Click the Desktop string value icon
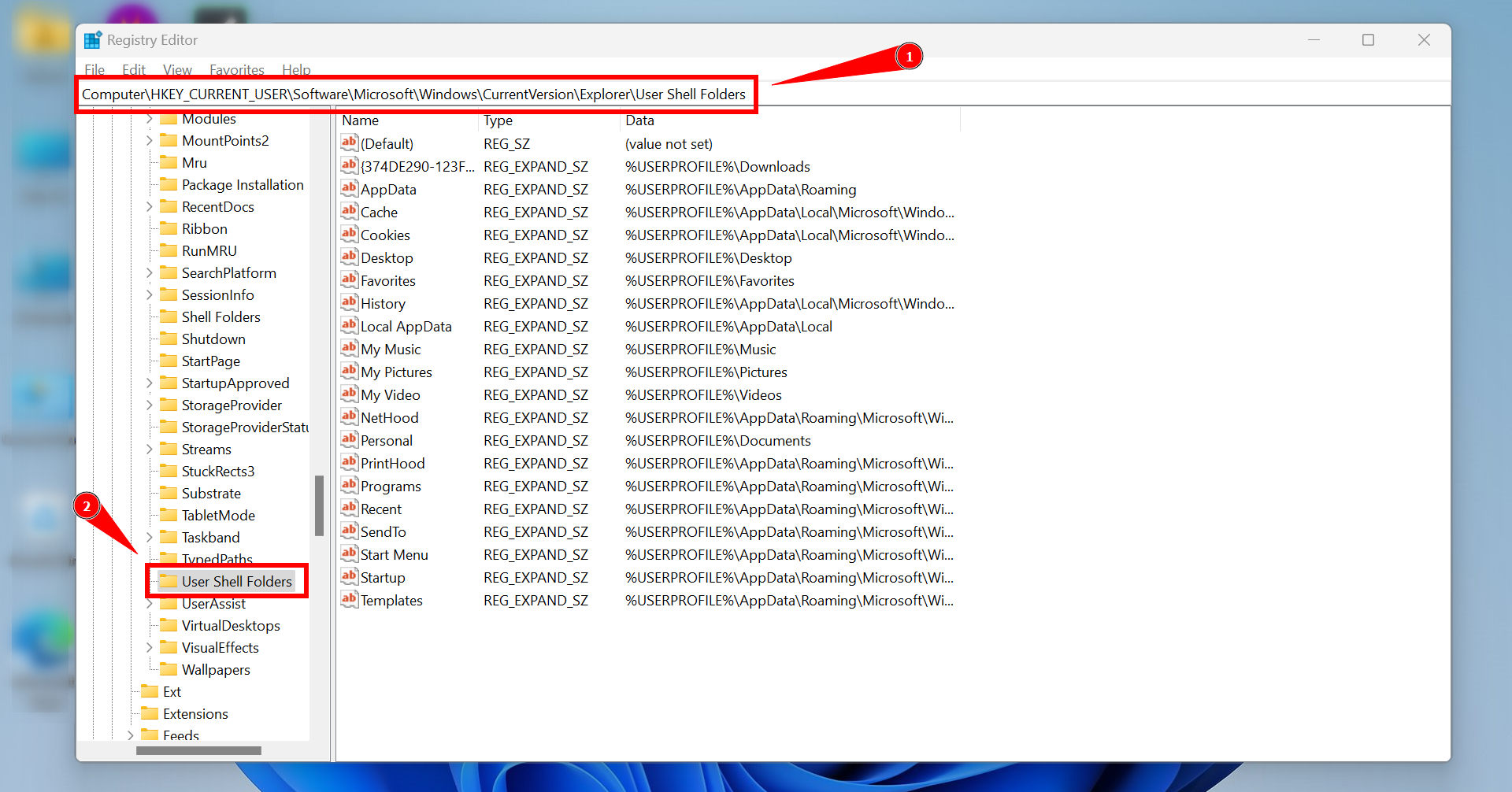 pyautogui.click(x=349, y=257)
